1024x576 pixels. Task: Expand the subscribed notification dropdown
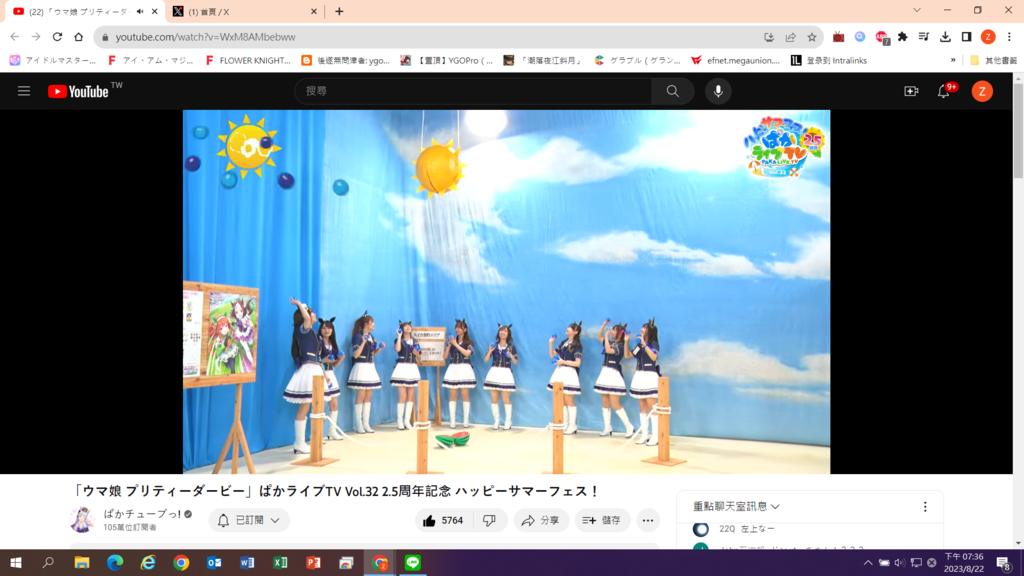tap(249, 520)
